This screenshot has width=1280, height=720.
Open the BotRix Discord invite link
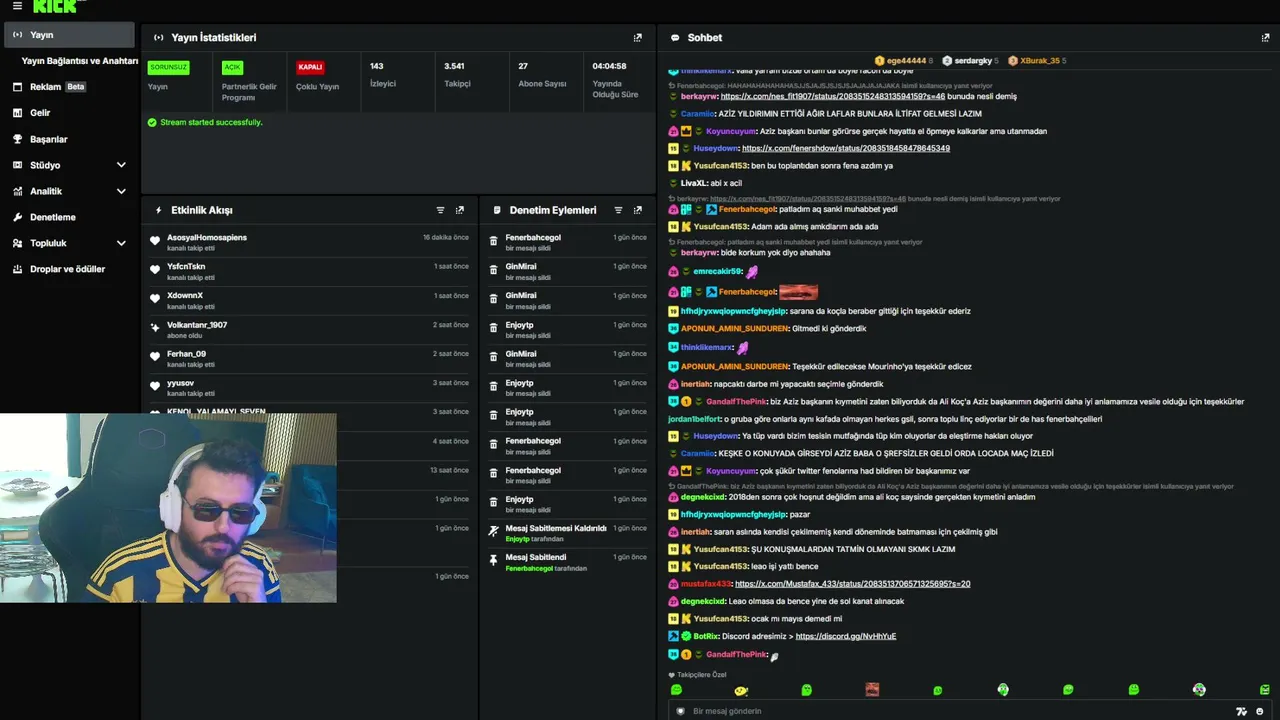[846, 636]
